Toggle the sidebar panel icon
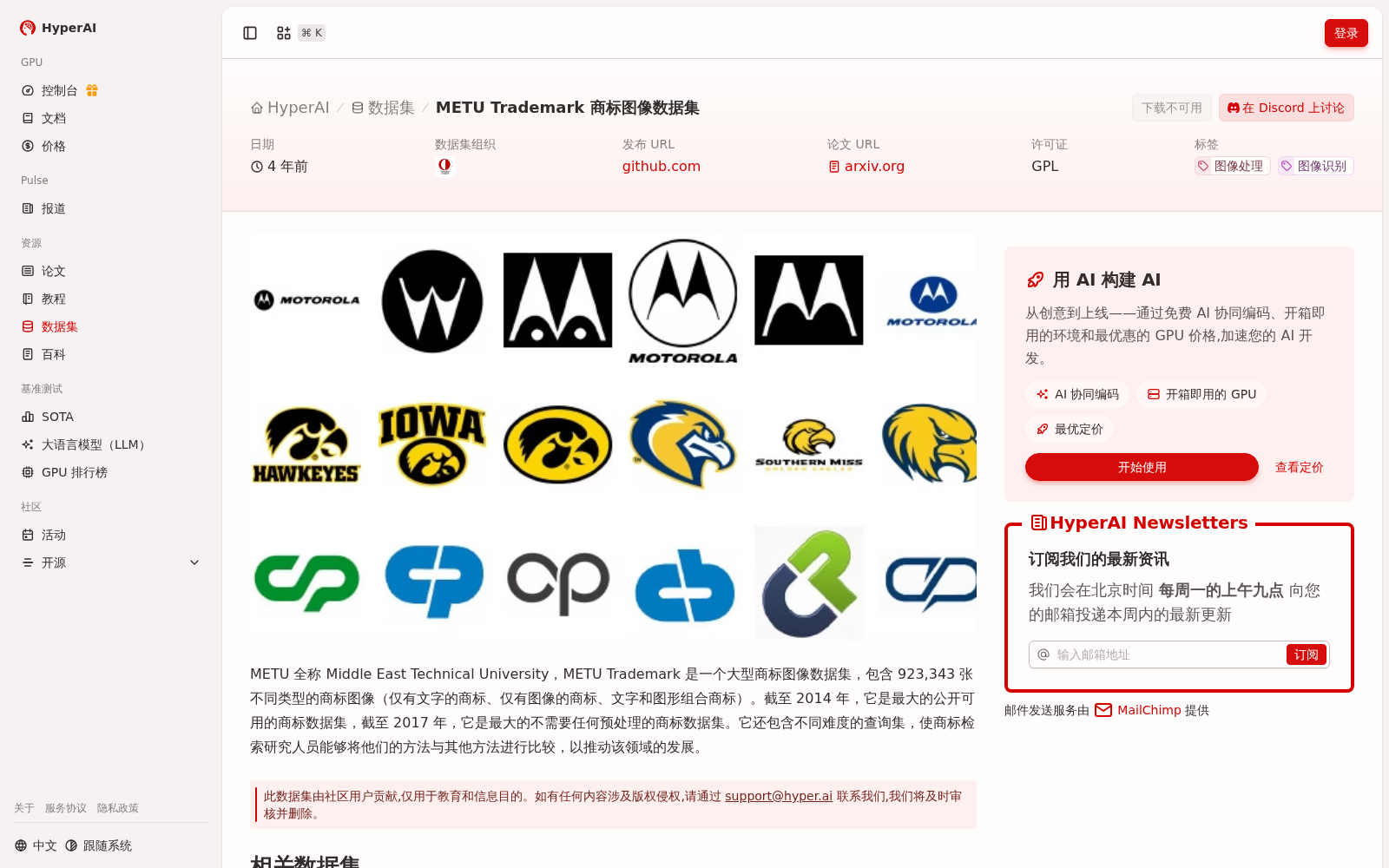Image resolution: width=1389 pixels, height=868 pixels. [250, 33]
